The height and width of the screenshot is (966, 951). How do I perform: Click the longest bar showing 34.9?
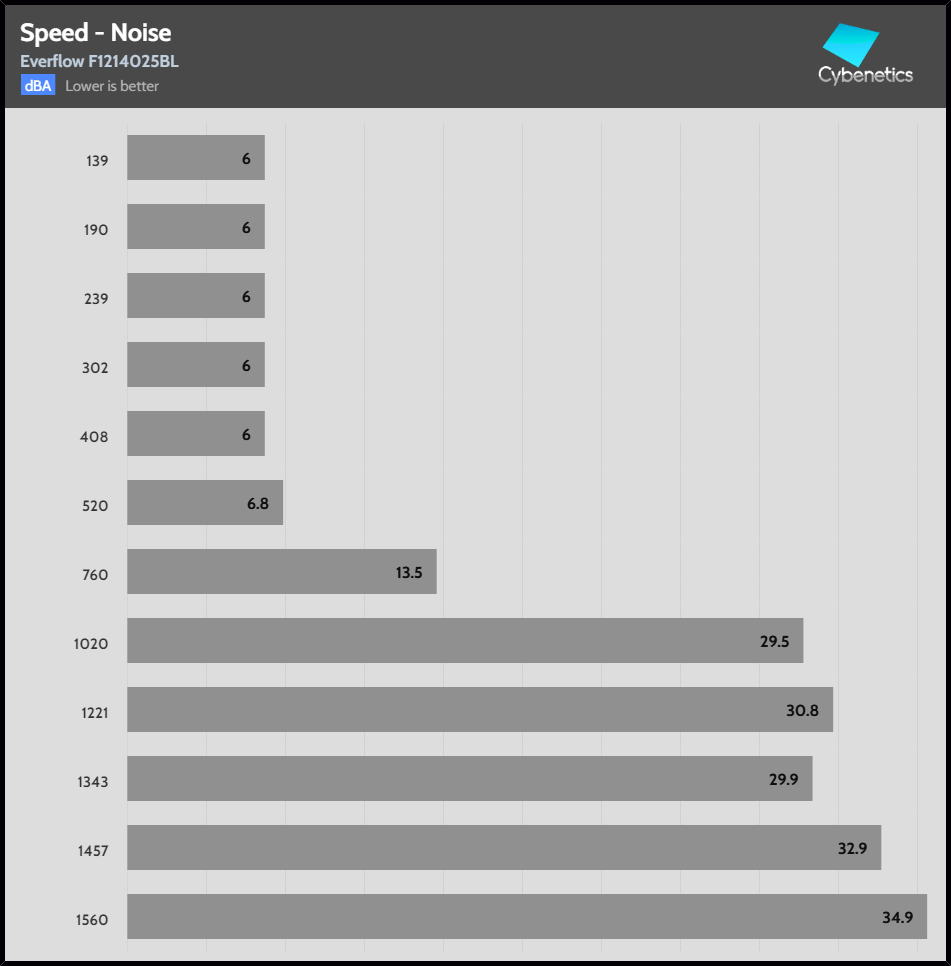(x=526, y=917)
